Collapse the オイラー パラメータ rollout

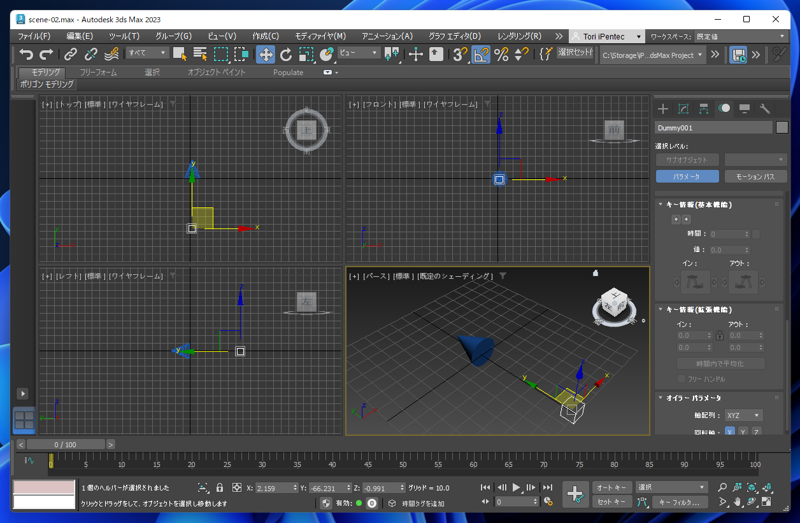click(x=694, y=398)
